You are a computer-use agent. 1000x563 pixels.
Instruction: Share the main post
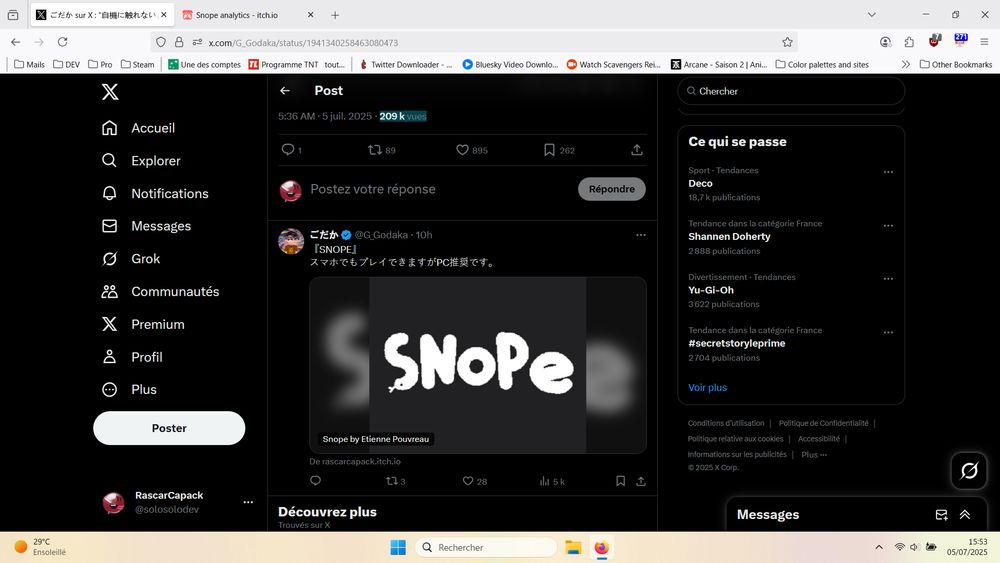tap(636, 150)
